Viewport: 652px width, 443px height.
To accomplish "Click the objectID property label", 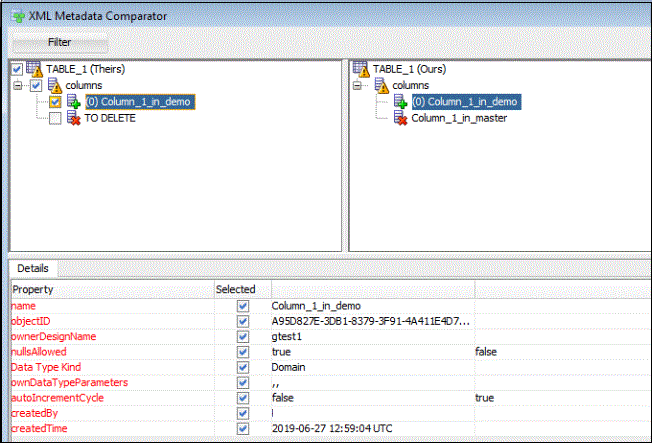I will click(x=30, y=321).
